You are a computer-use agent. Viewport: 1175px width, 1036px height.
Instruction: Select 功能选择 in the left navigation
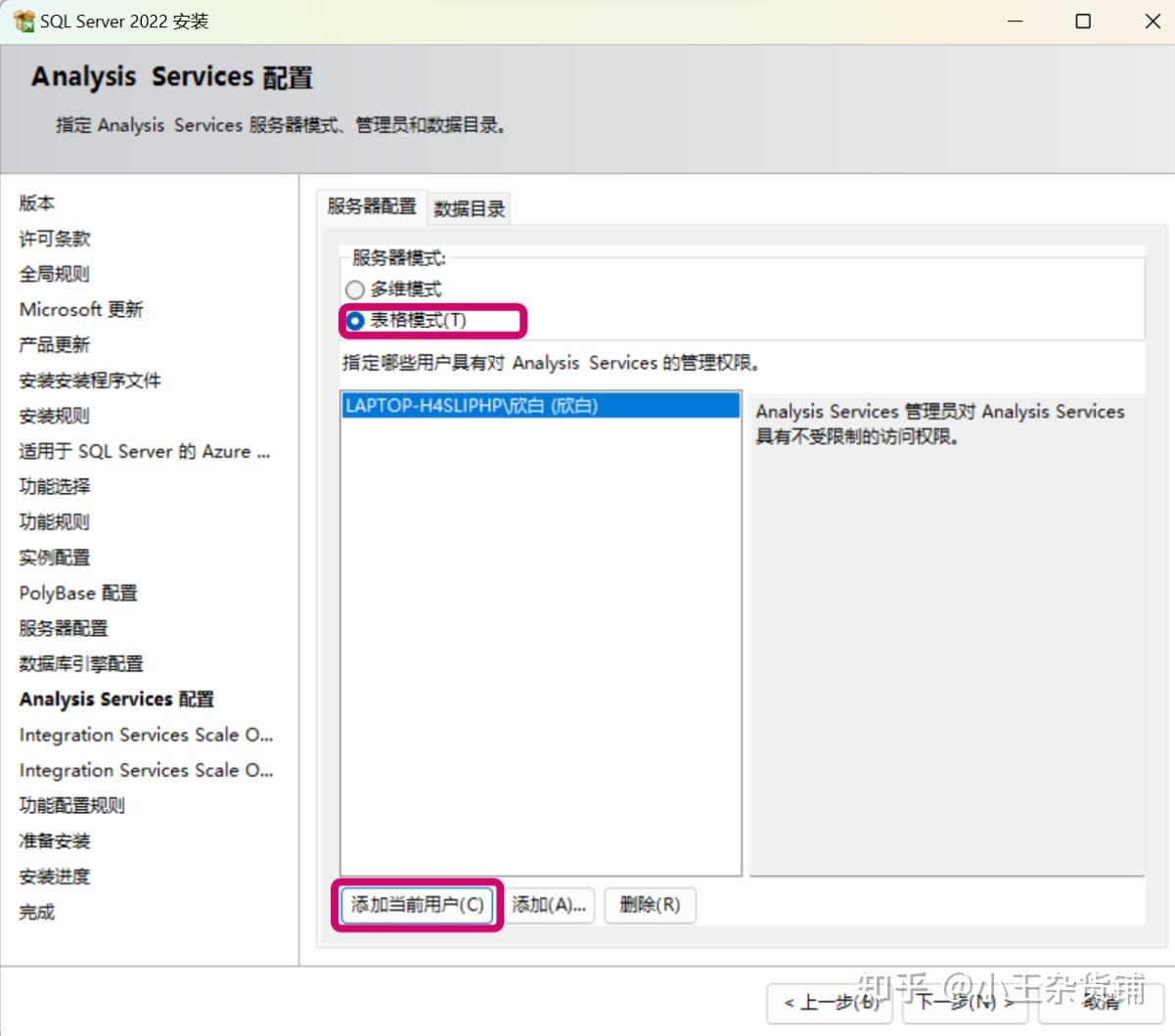pyautogui.click(x=53, y=486)
